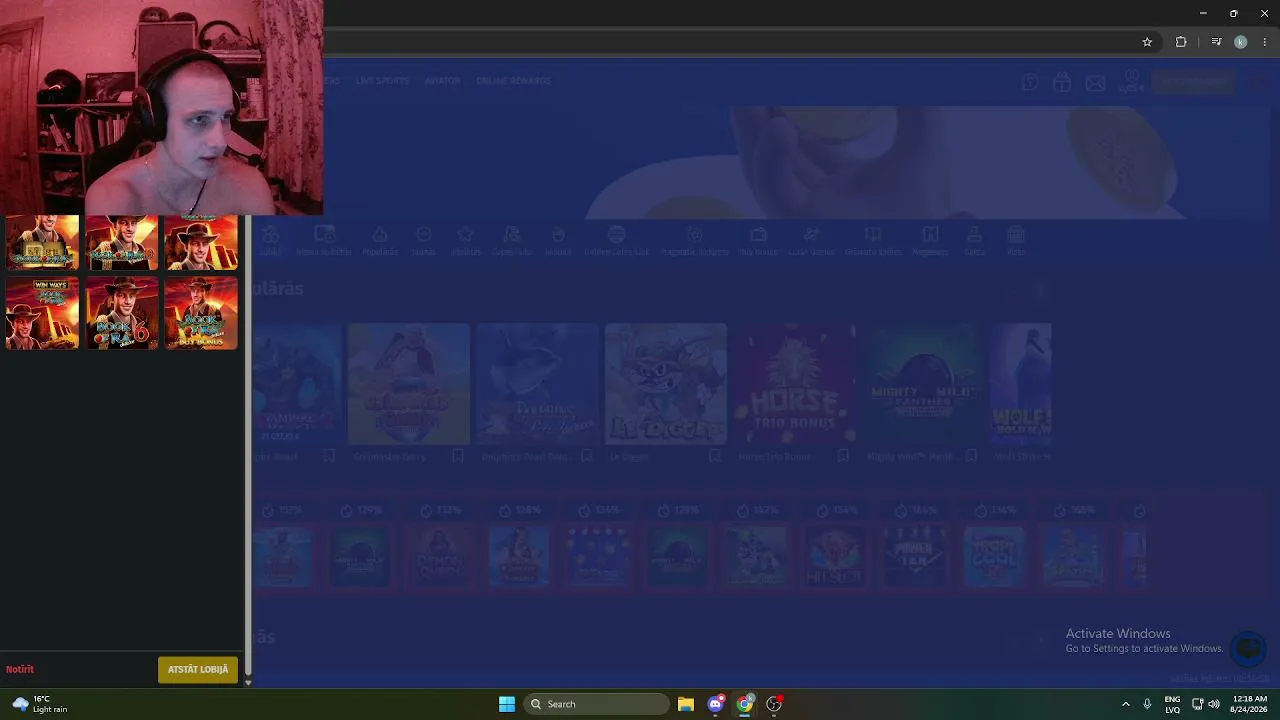The width and height of the screenshot is (1280, 720).
Task: Open the live chat support bubble
Action: tap(1248, 649)
